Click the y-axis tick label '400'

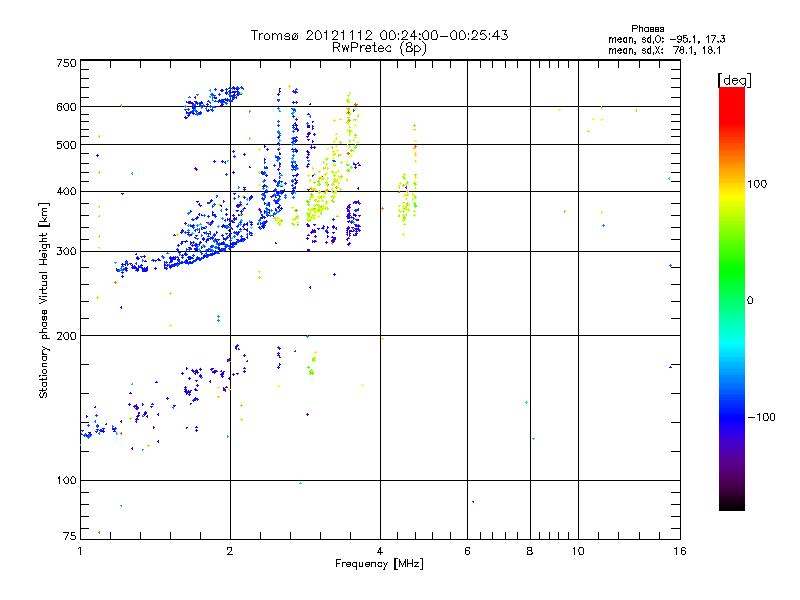click(66, 191)
